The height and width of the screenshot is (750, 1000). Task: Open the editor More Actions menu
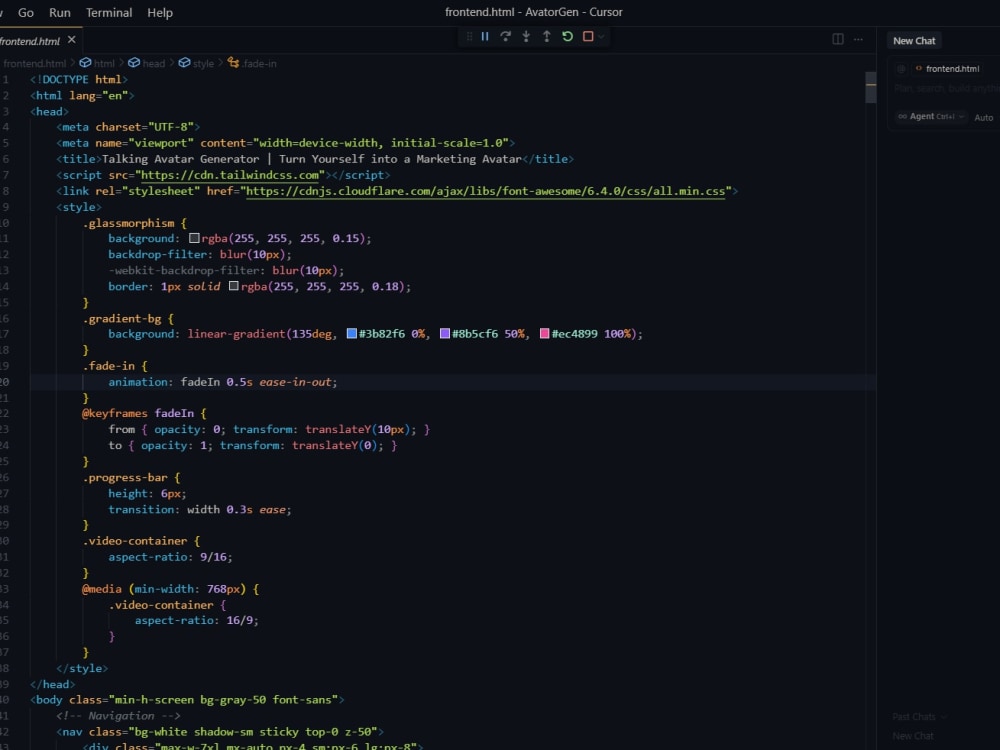point(858,39)
